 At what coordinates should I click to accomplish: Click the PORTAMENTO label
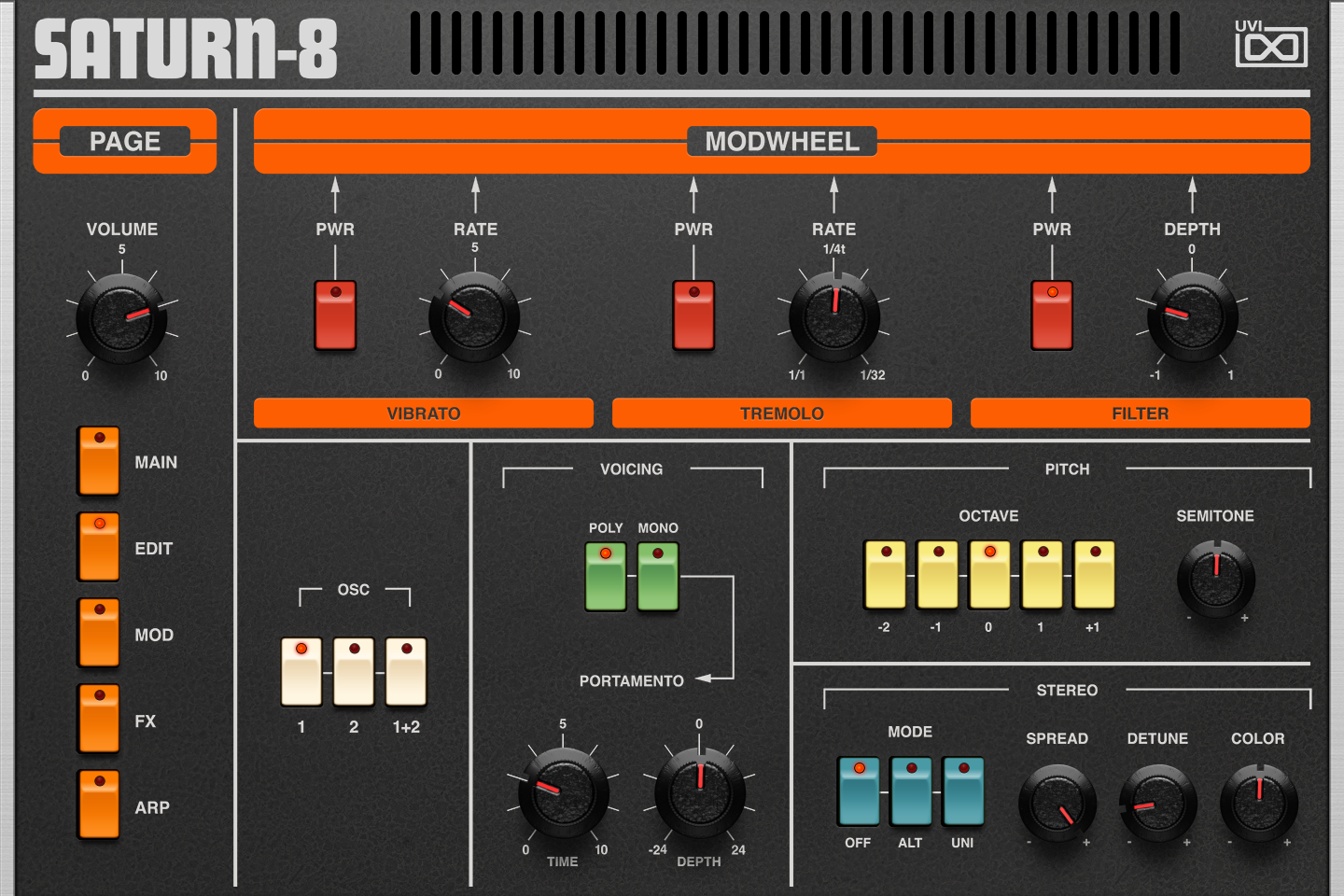coord(632,681)
